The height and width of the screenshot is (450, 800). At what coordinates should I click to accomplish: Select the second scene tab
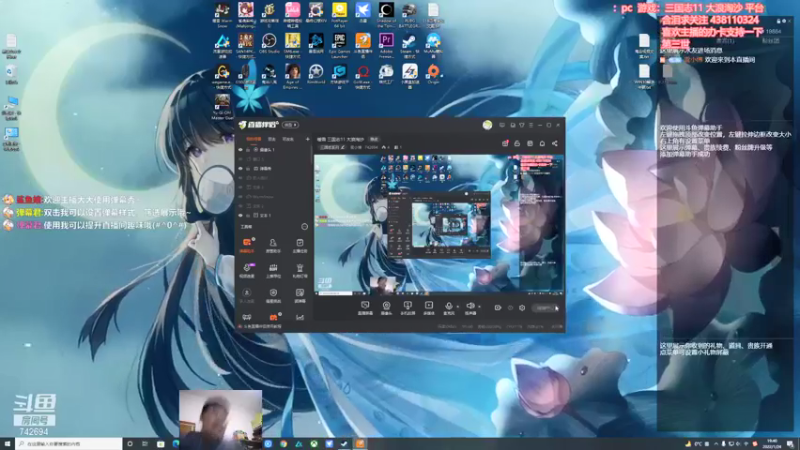272,139
